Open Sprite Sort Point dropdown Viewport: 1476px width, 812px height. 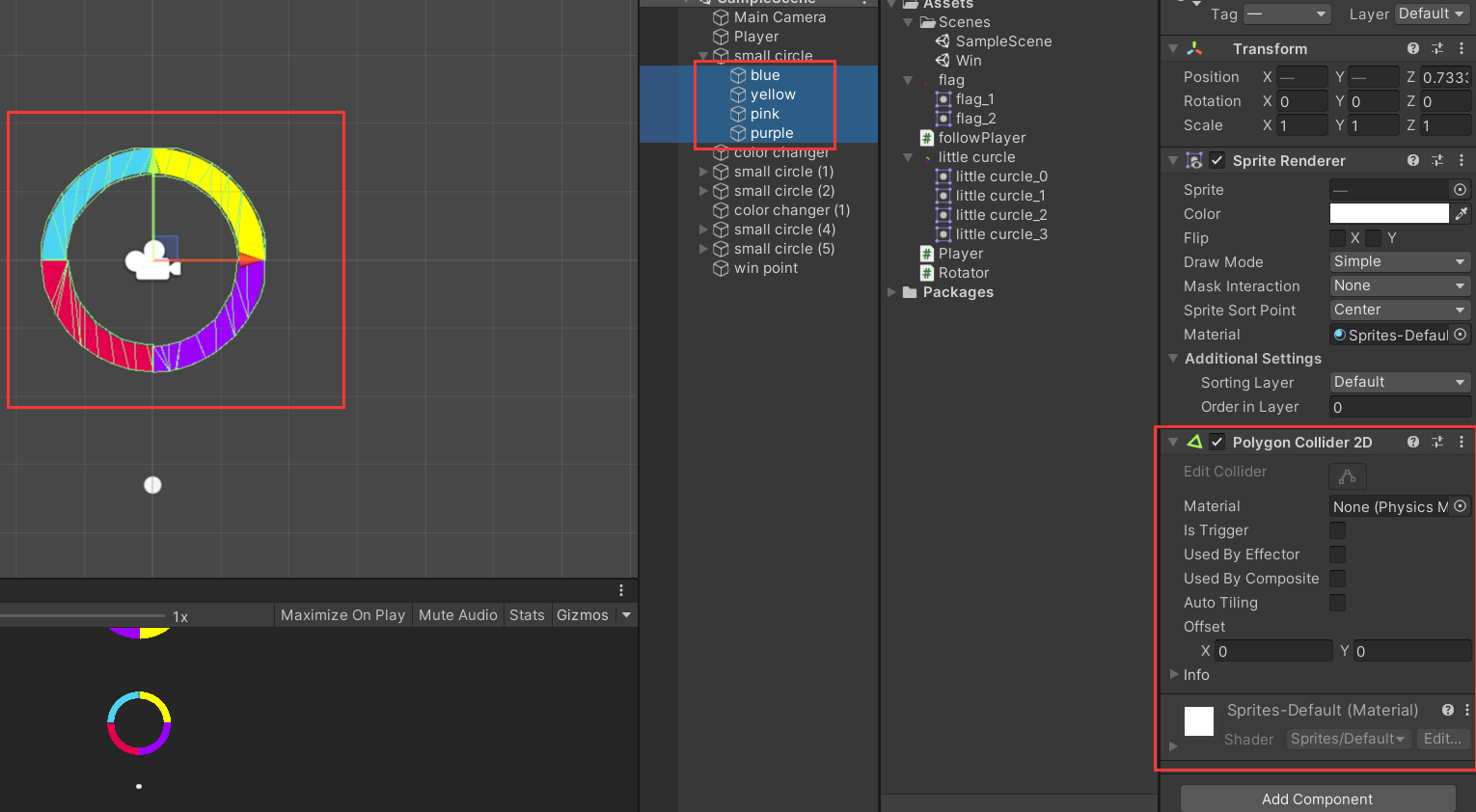pos(1400,310)
